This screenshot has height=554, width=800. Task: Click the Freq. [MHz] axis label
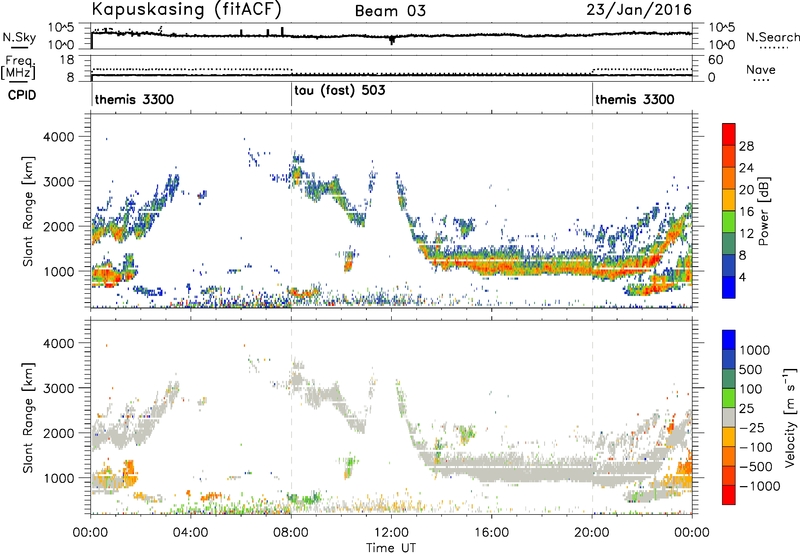click(x=18, y=67)
